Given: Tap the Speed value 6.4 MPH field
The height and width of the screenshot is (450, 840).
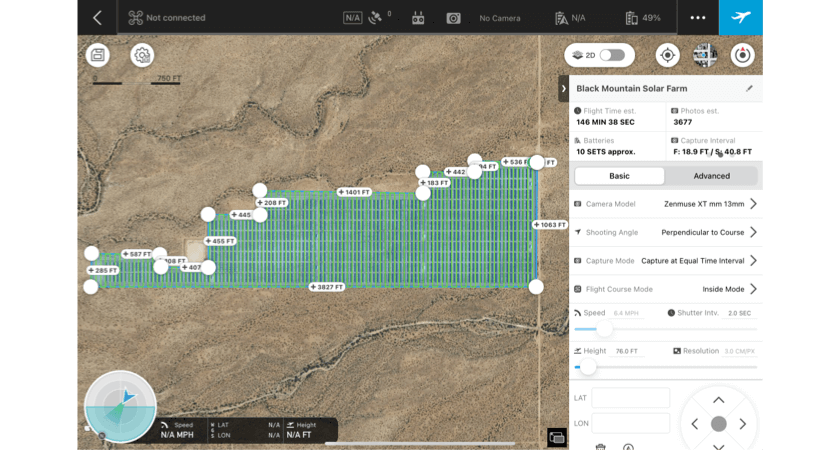Looking at the screenshot, I should click(x=626, y=313).
